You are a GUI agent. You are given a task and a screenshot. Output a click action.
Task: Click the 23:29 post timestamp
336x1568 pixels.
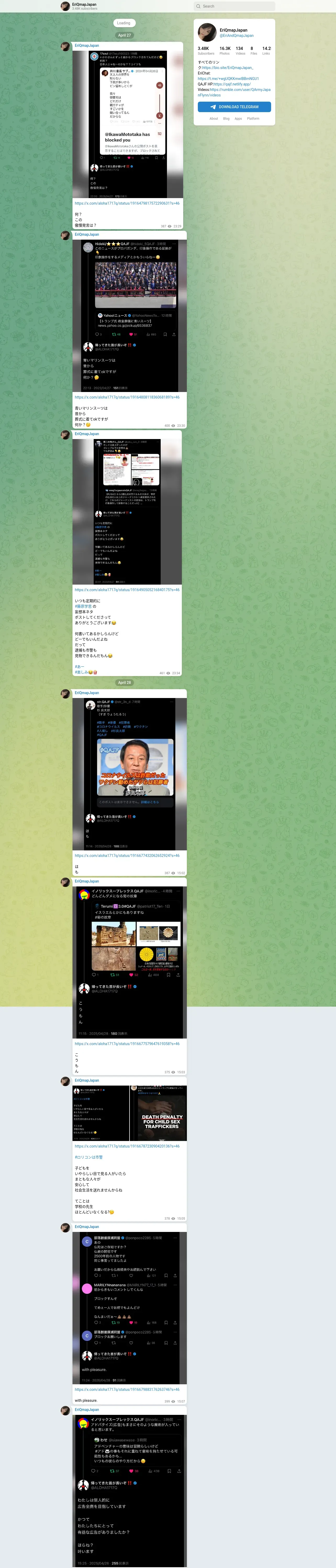click(x=177, y=226)
